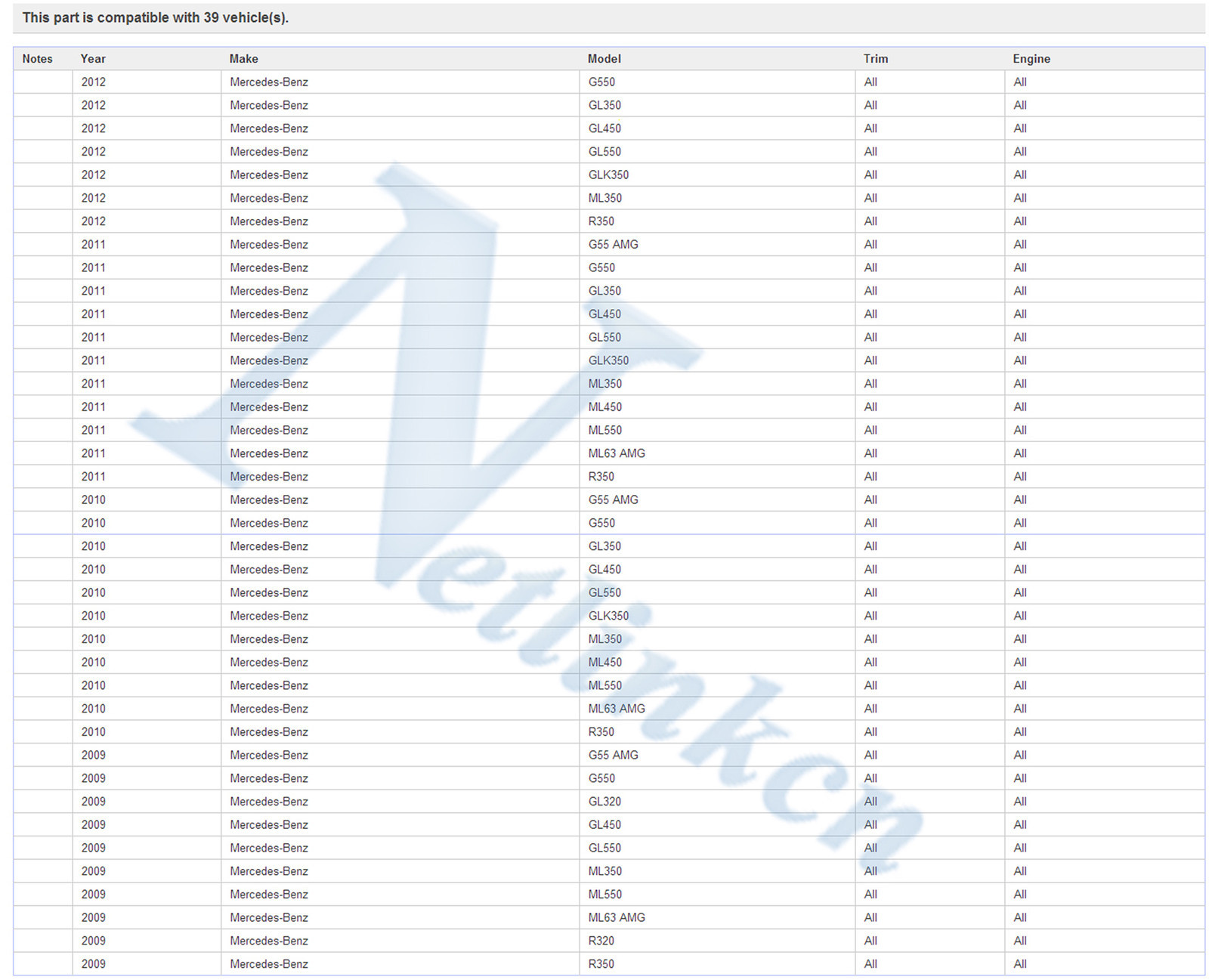Click the Year column header
This screenshot has height=980, width=1209.
tap(93, 59)
